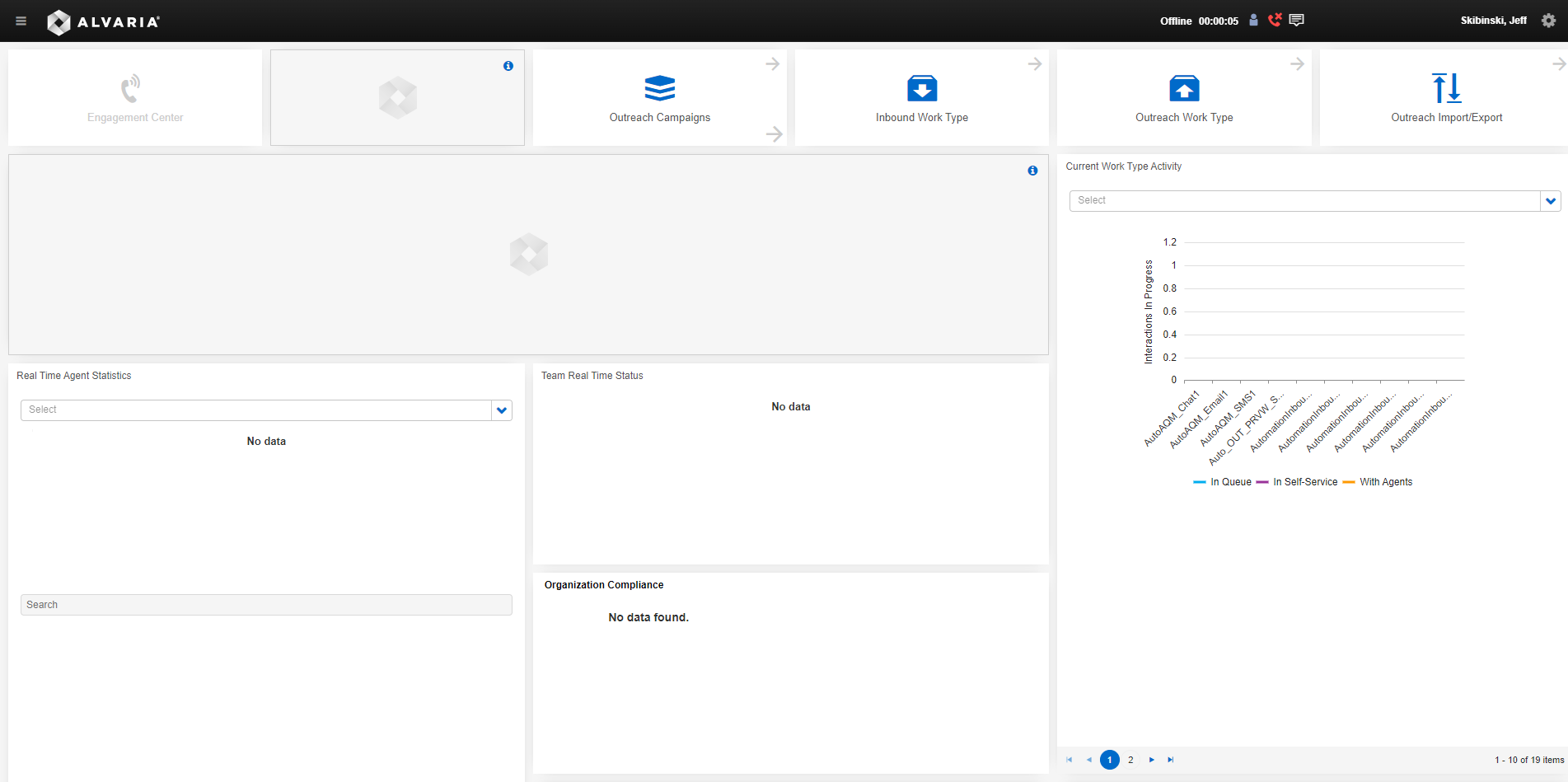This screenshot has width=1568, height=782.
Task: Open the Outreach Campaigns panel
Action: 659,97
